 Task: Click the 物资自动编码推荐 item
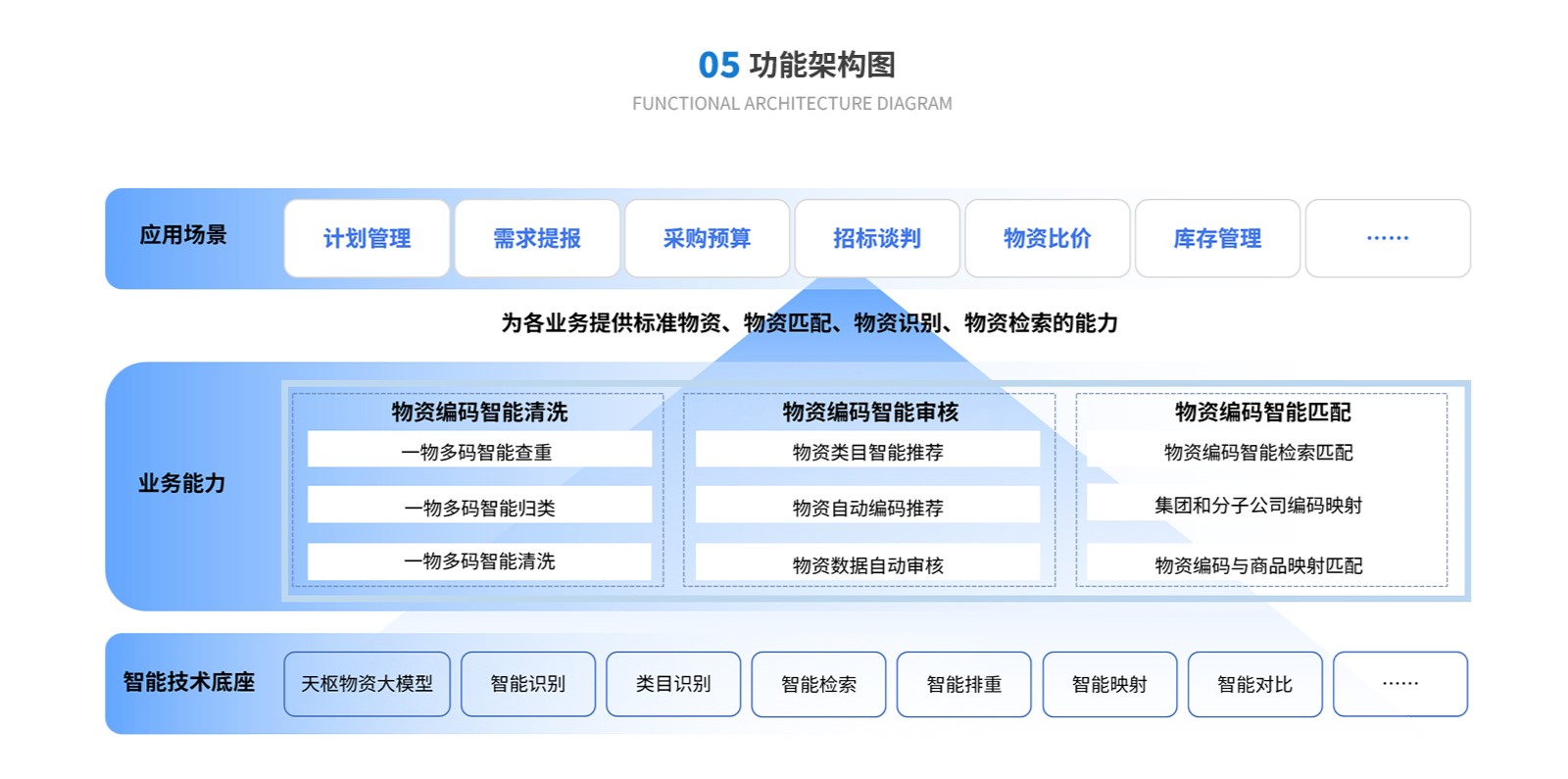tap(867, 507)
